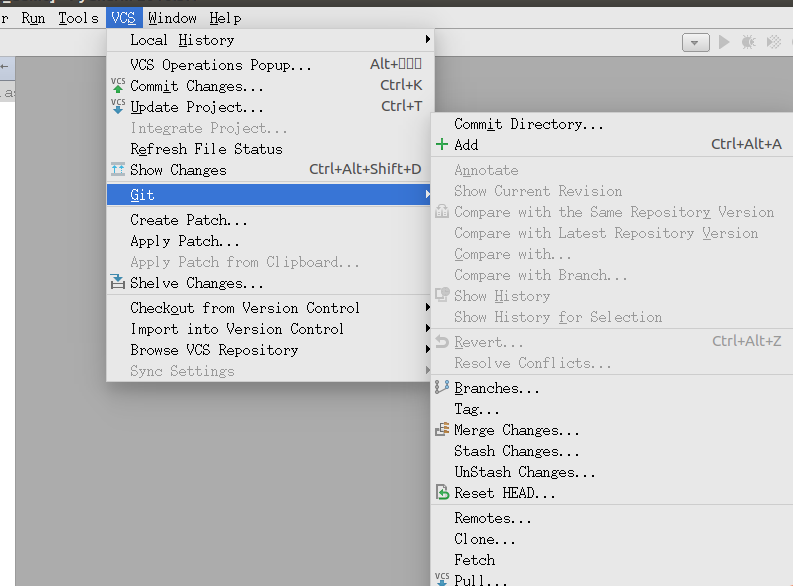The width and height of the screenshot is (793, 586).
Task: Choose Fetch in Git submenu
Action: point(612,560)
